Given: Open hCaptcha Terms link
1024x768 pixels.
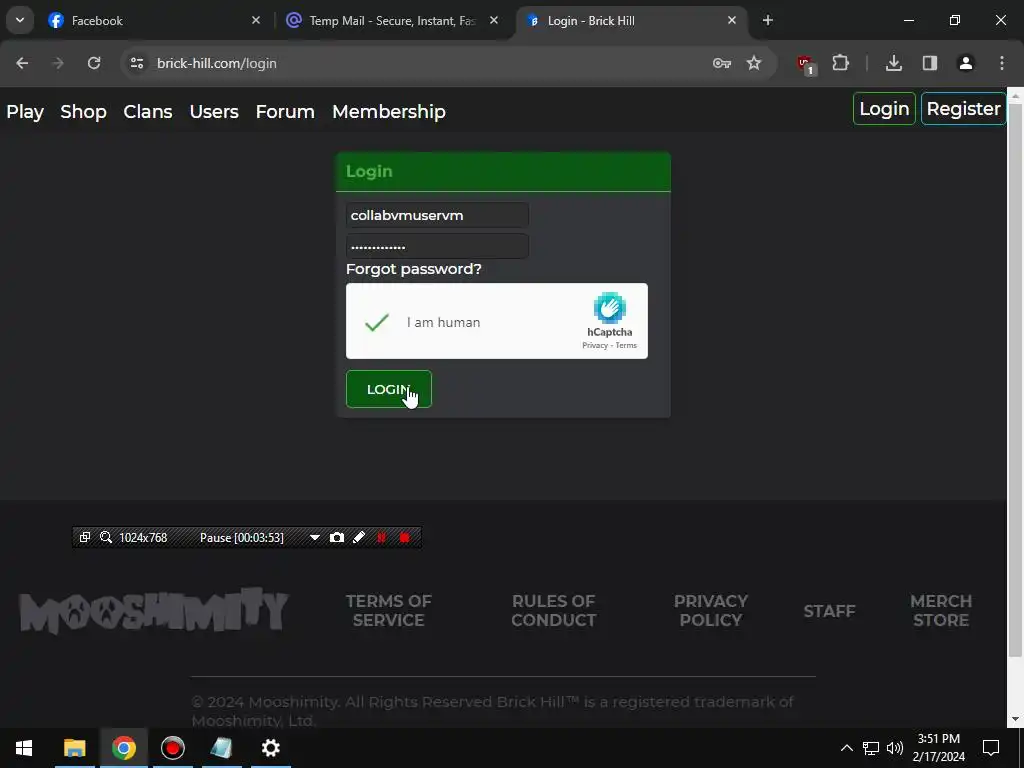Looking at the screenshot, I should tap(626, 345).
